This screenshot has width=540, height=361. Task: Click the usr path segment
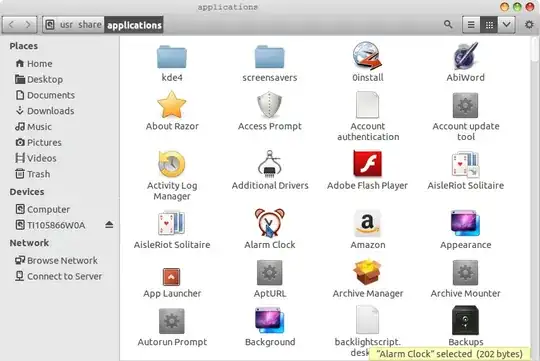66,25
